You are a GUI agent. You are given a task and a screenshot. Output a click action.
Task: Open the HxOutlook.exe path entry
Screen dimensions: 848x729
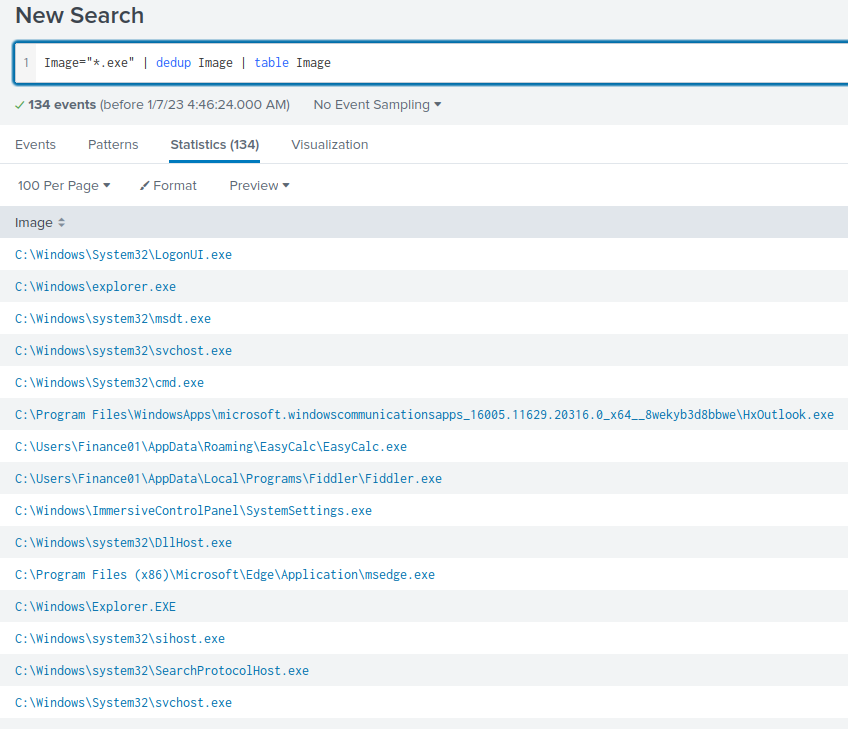[x=424, y=414]
